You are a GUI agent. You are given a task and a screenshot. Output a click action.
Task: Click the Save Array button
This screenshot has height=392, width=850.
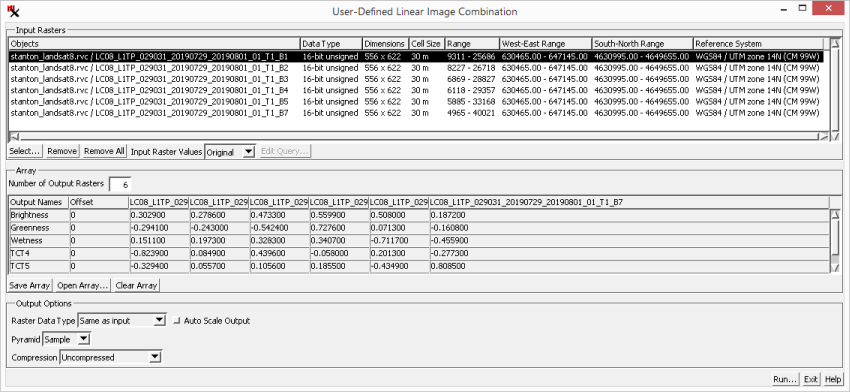click(x=30, y=285)
